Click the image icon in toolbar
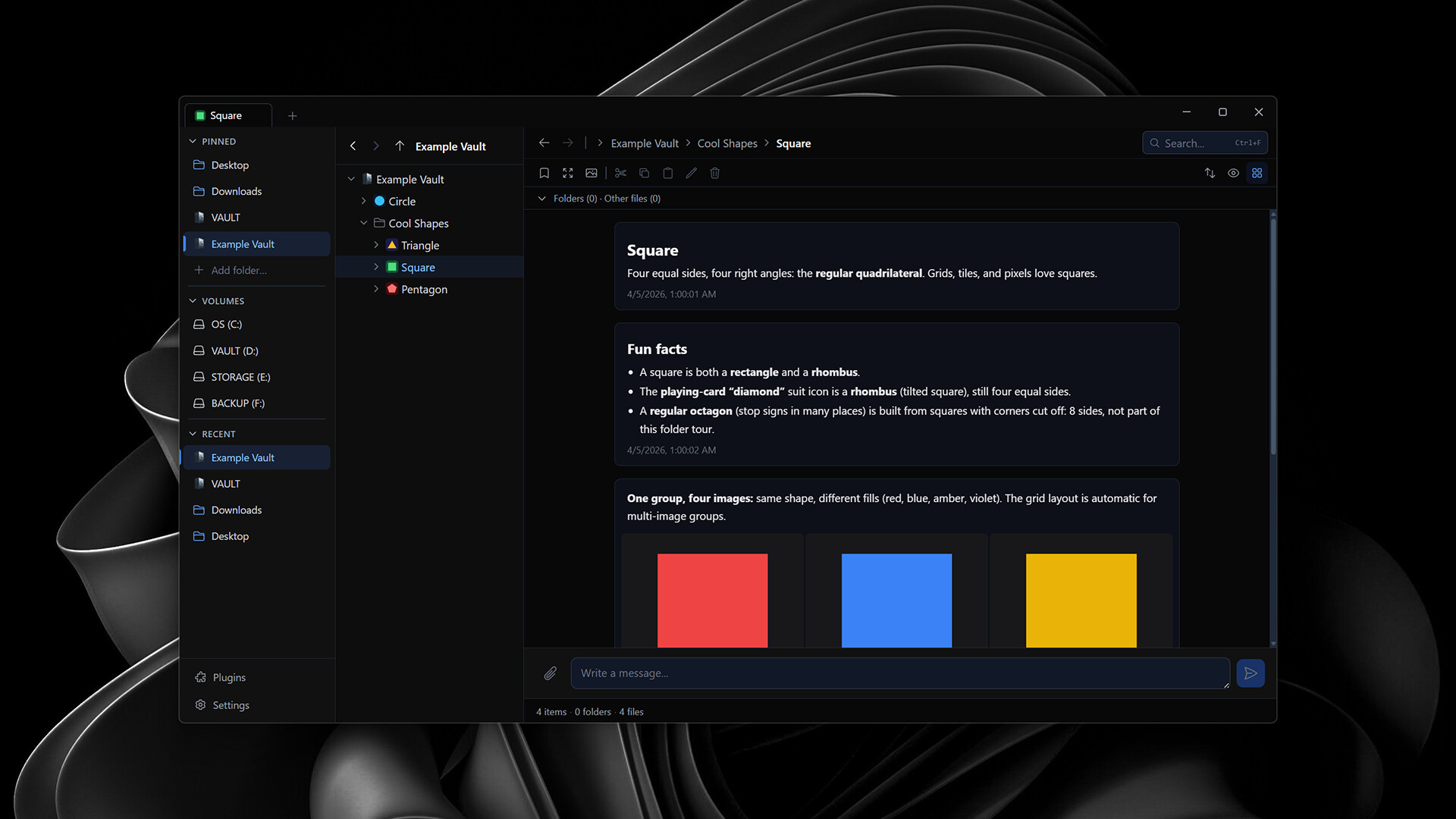Viewport: 1456px width, 819px height. point(591,173)
